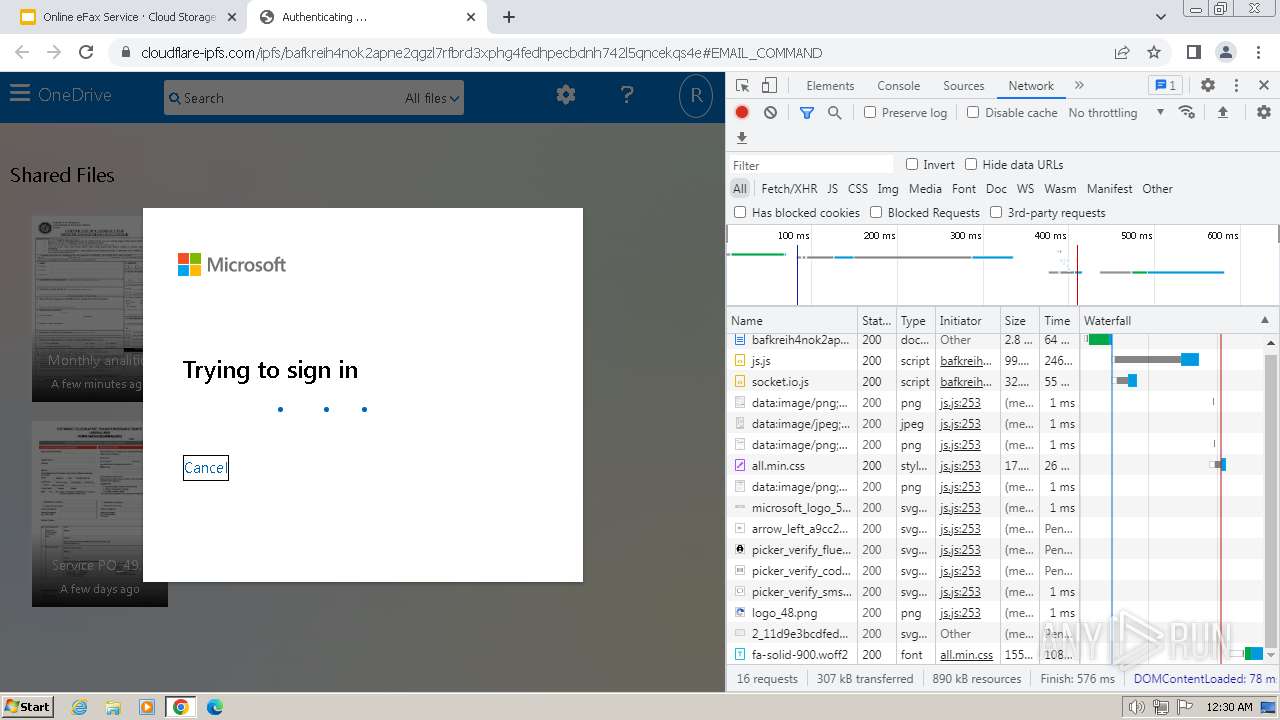Open the DevTools issues counter badge
This screenshot has width=1280, height=720.
pyautogui.click(x=1165, y=86)
